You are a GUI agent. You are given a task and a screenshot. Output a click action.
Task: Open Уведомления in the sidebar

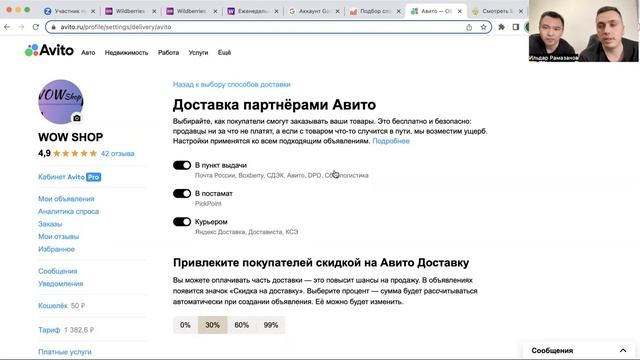point(60,284)
